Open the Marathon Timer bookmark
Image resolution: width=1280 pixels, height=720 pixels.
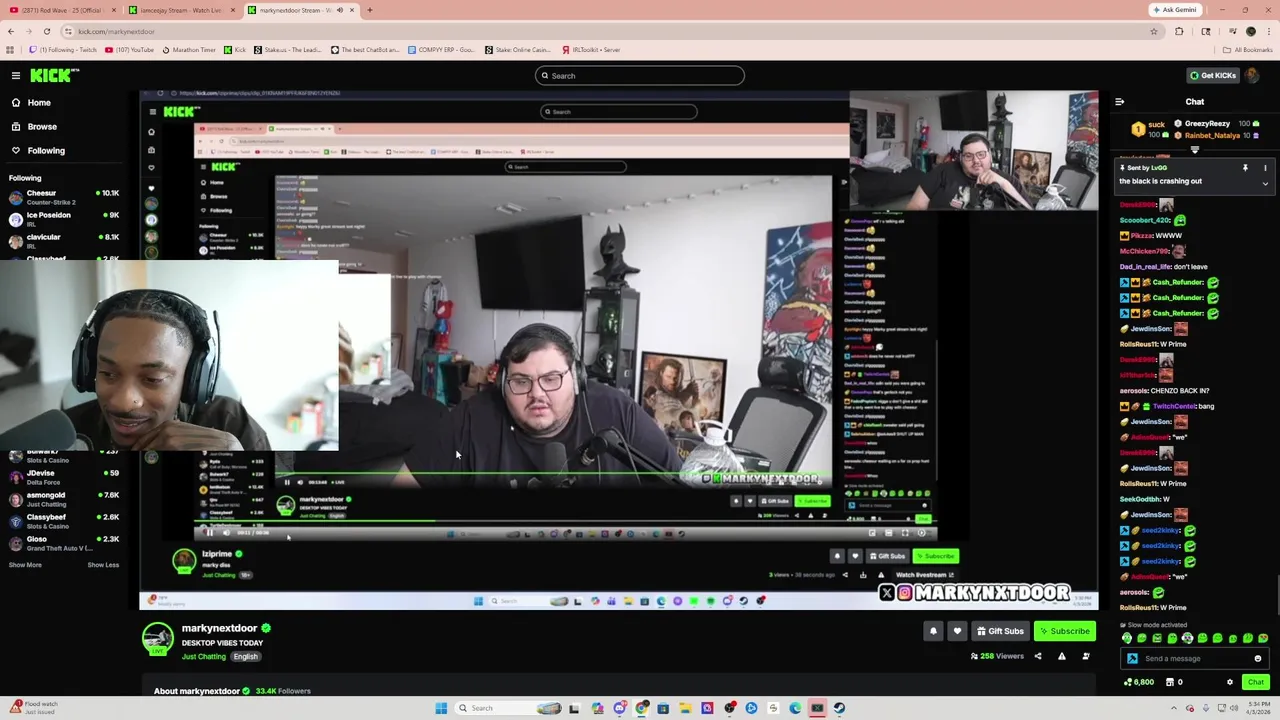point(189,49)
